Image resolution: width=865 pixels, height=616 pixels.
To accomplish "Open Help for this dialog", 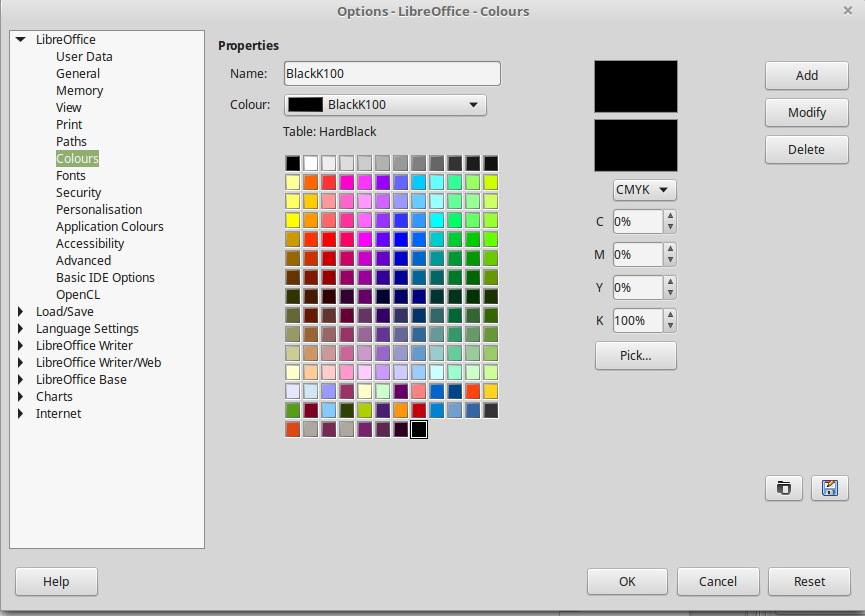I will click(56, 582).
